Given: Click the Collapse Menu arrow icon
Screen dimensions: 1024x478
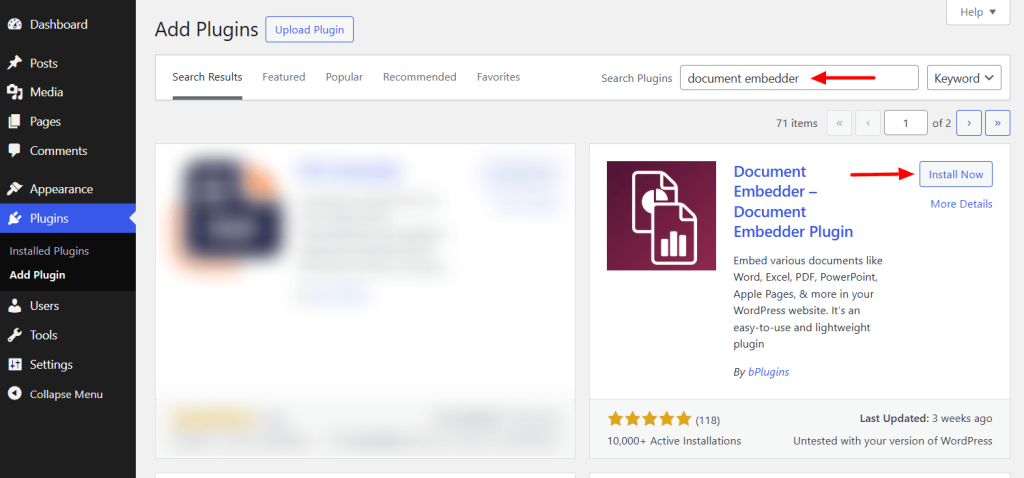Looking at the screenshot, I should [x=14, y=394].
